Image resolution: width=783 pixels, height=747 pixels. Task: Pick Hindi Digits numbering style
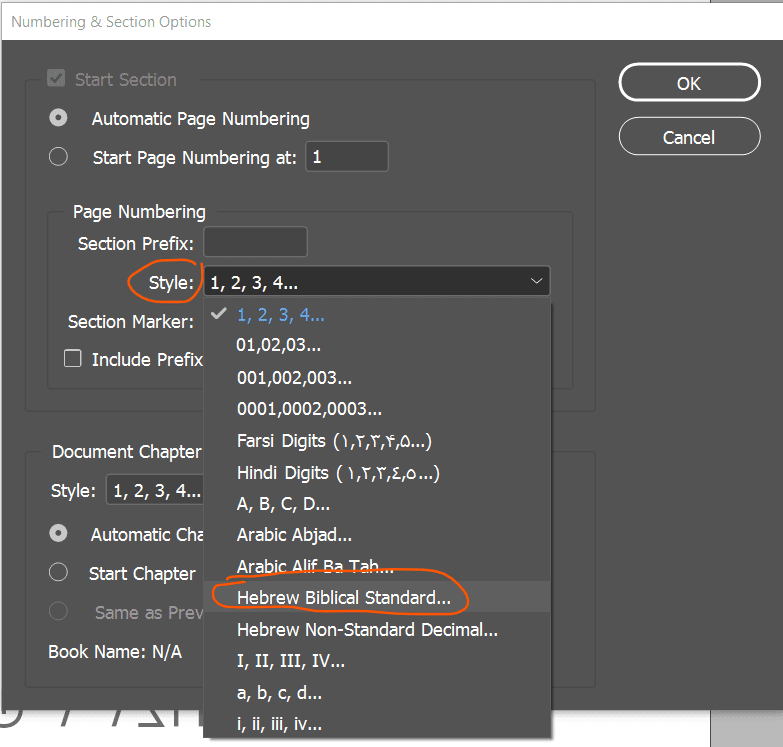pyautogui.click(x=338, y=472)
